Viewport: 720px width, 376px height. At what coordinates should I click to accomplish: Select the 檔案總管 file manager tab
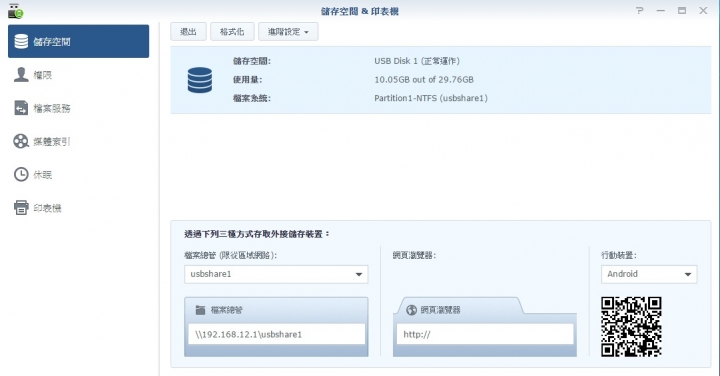(276, 310)
